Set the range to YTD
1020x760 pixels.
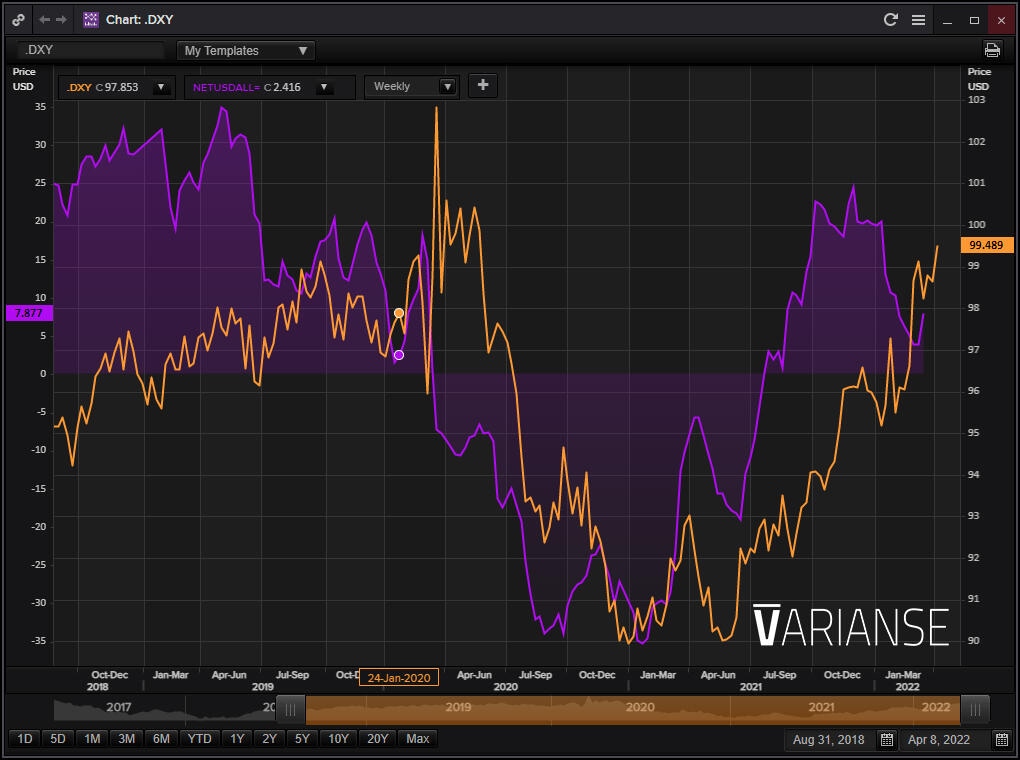tap(199, 739)
